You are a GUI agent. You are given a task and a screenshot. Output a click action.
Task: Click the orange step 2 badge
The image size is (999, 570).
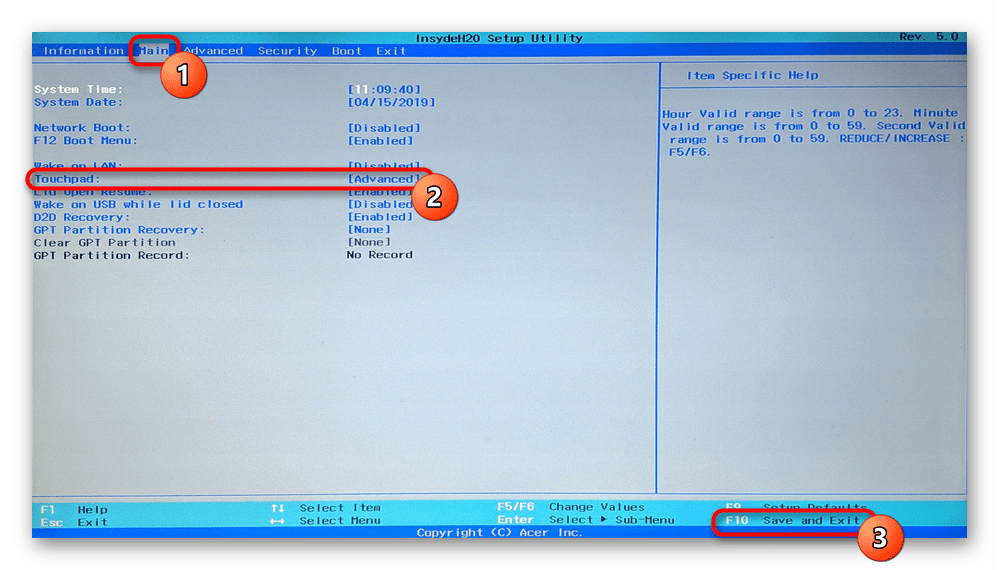pos(434,196)
